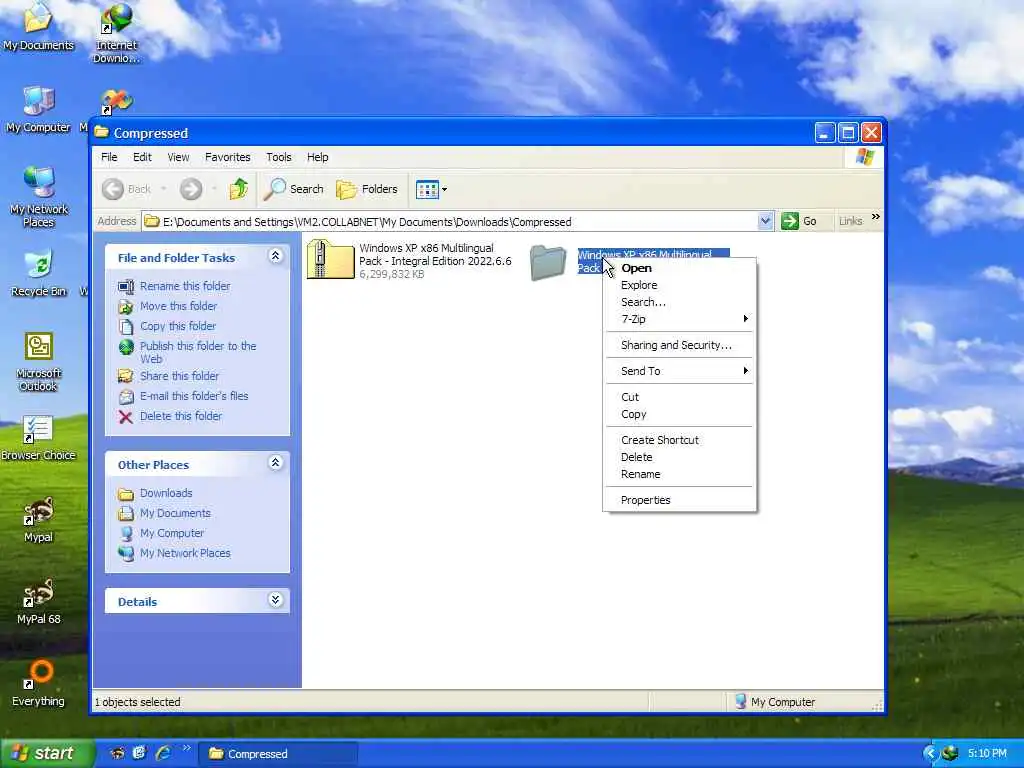Choose Create Shortcut
The width and height of the screenshot is (1024, 768).
679,440
